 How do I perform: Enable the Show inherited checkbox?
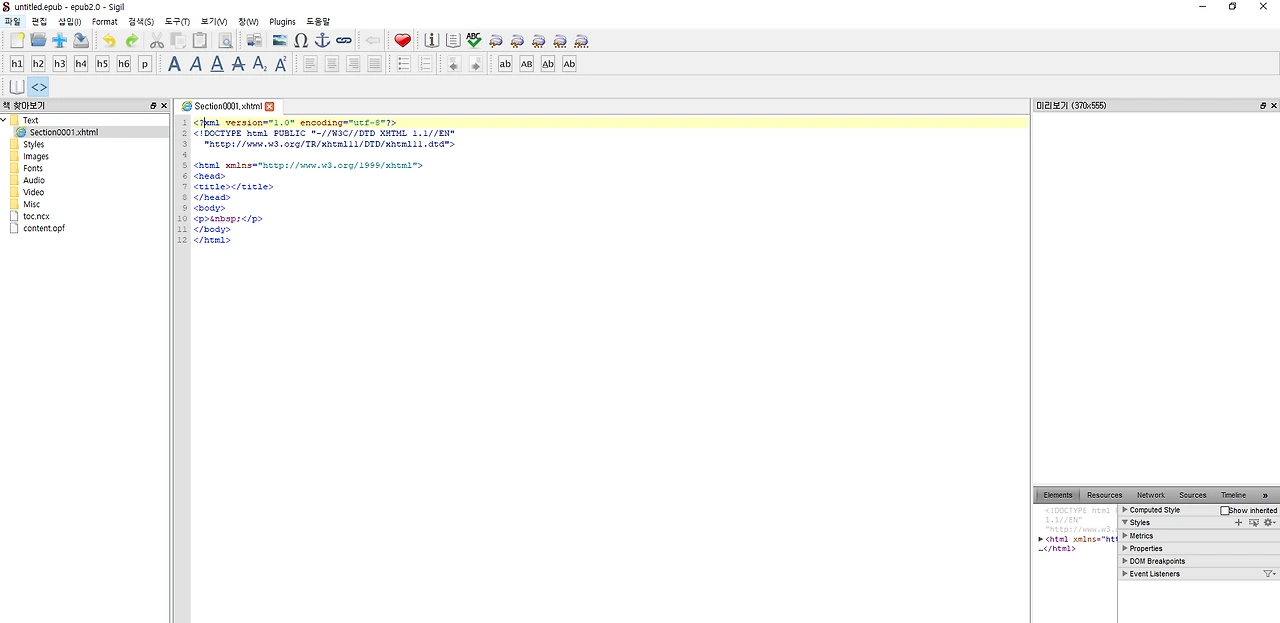click(1224, 511)
